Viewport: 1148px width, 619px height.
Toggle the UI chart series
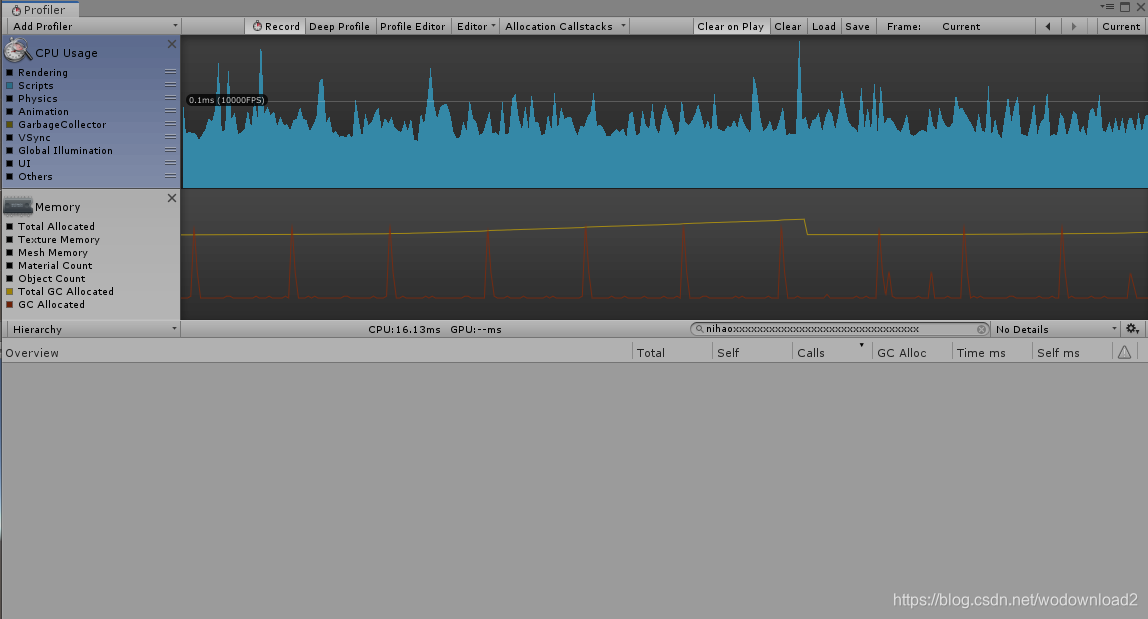pyautogui.click(x=10, y=163)
